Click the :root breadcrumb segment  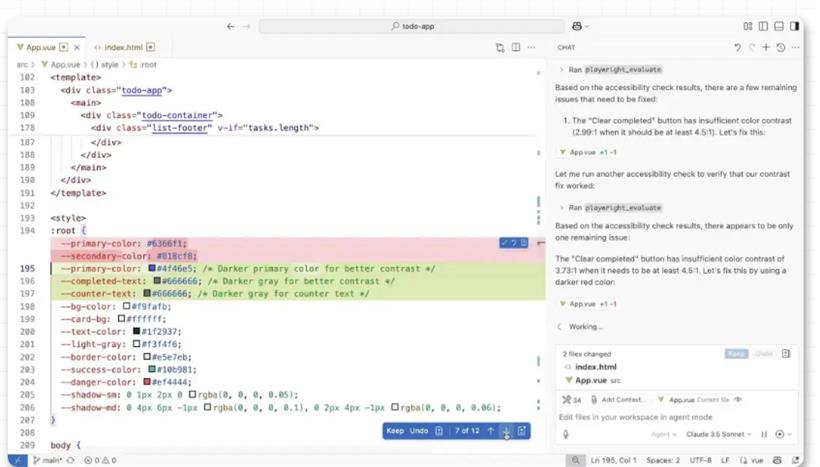pos(143,65)
